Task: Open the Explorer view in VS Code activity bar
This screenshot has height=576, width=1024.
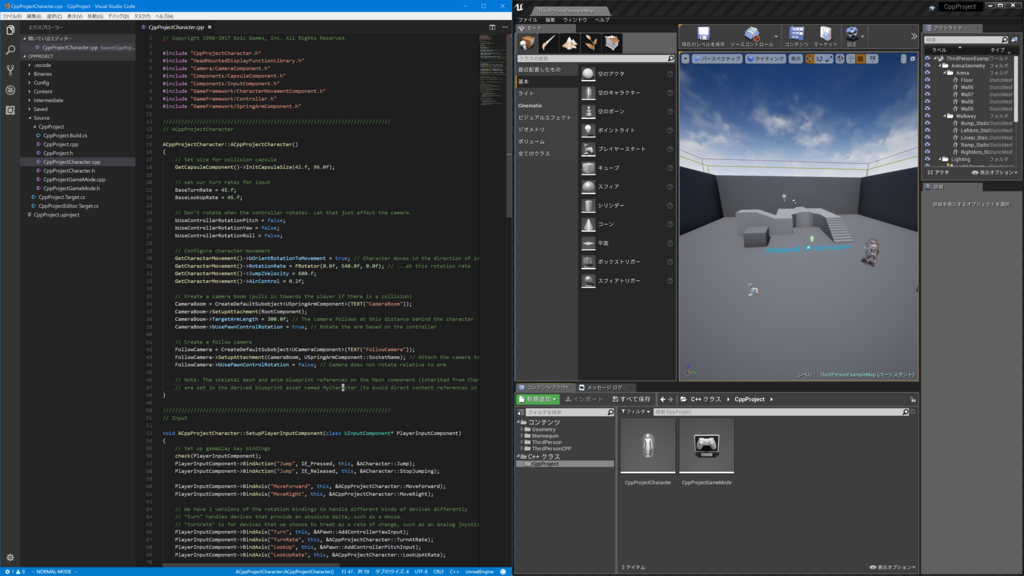Action: (x=10, y=30)
